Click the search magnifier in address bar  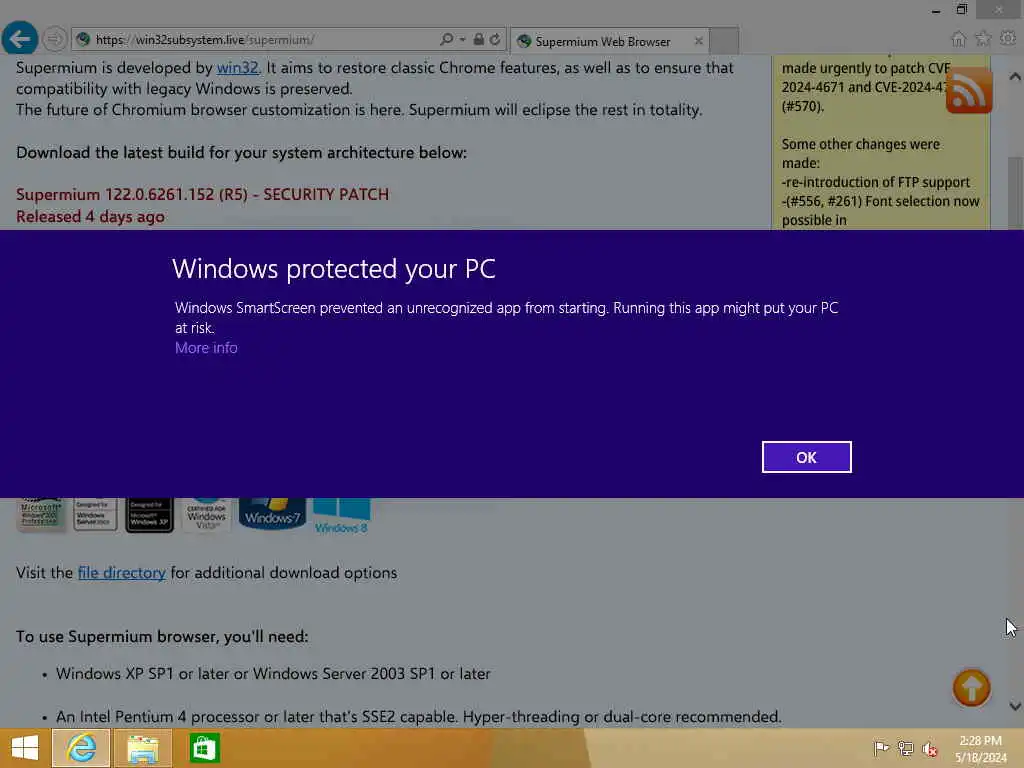pos(447,39)
